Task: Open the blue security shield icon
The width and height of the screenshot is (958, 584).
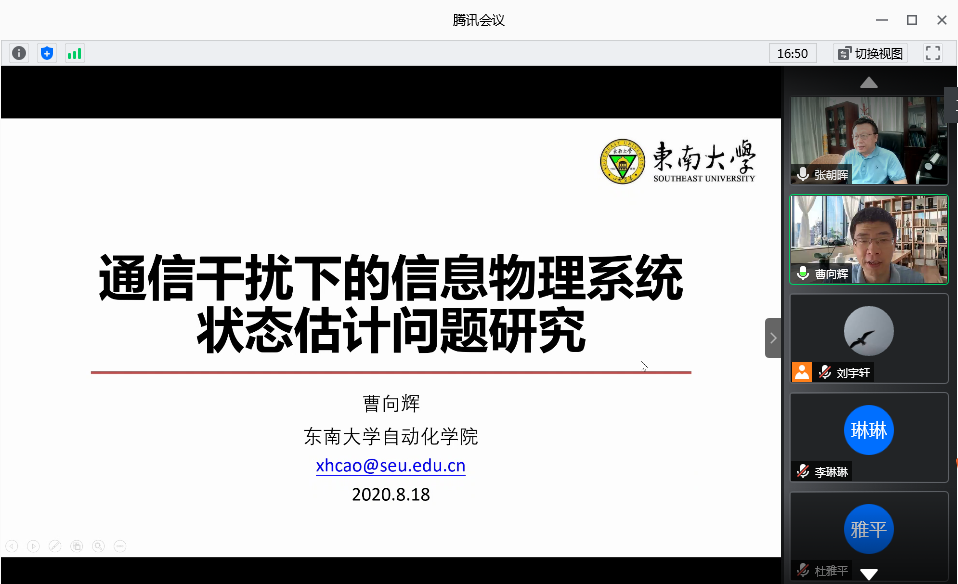Action: [x=47, y=53]
